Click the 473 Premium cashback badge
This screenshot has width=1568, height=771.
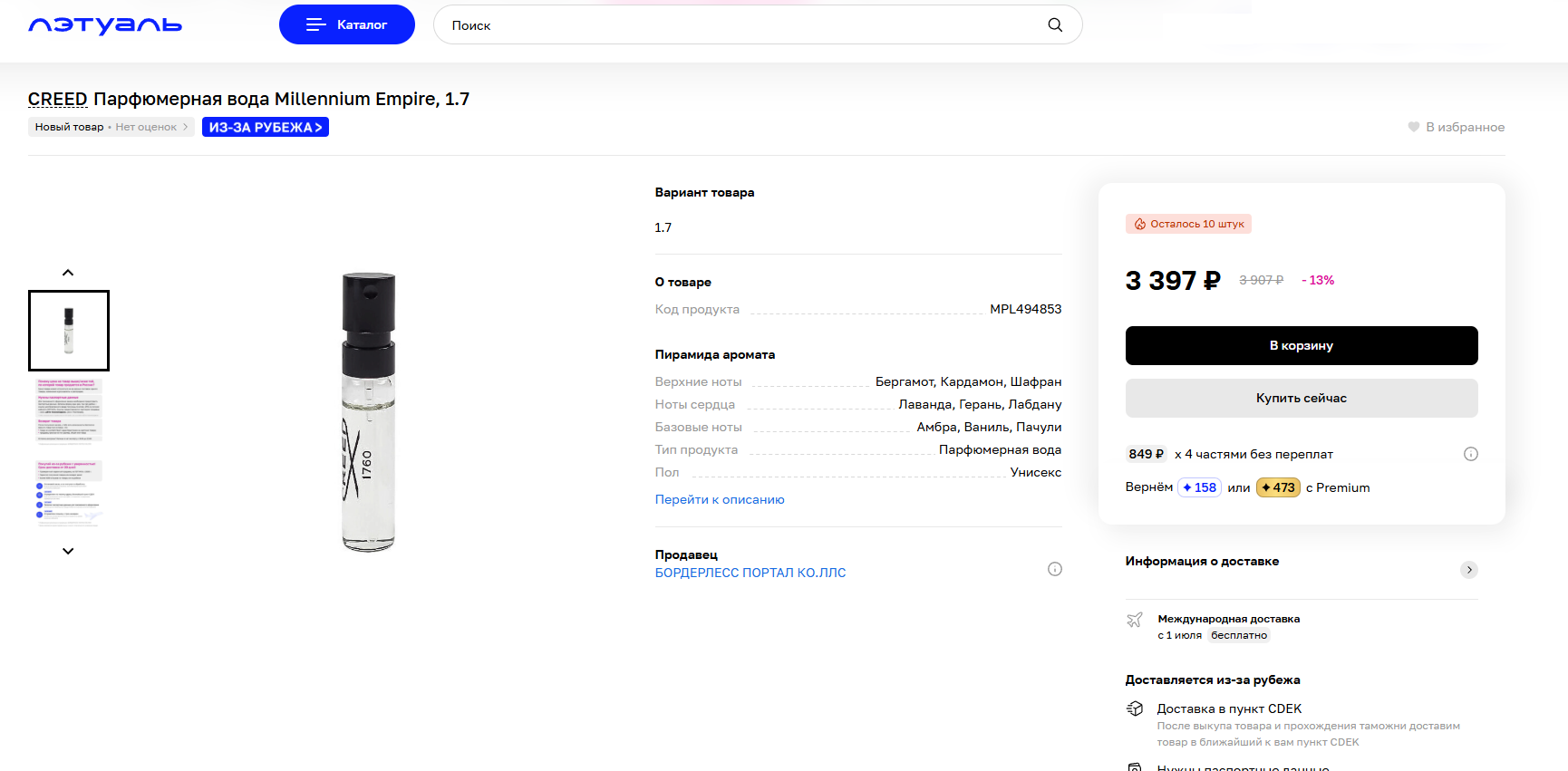tap(1278, 487)
